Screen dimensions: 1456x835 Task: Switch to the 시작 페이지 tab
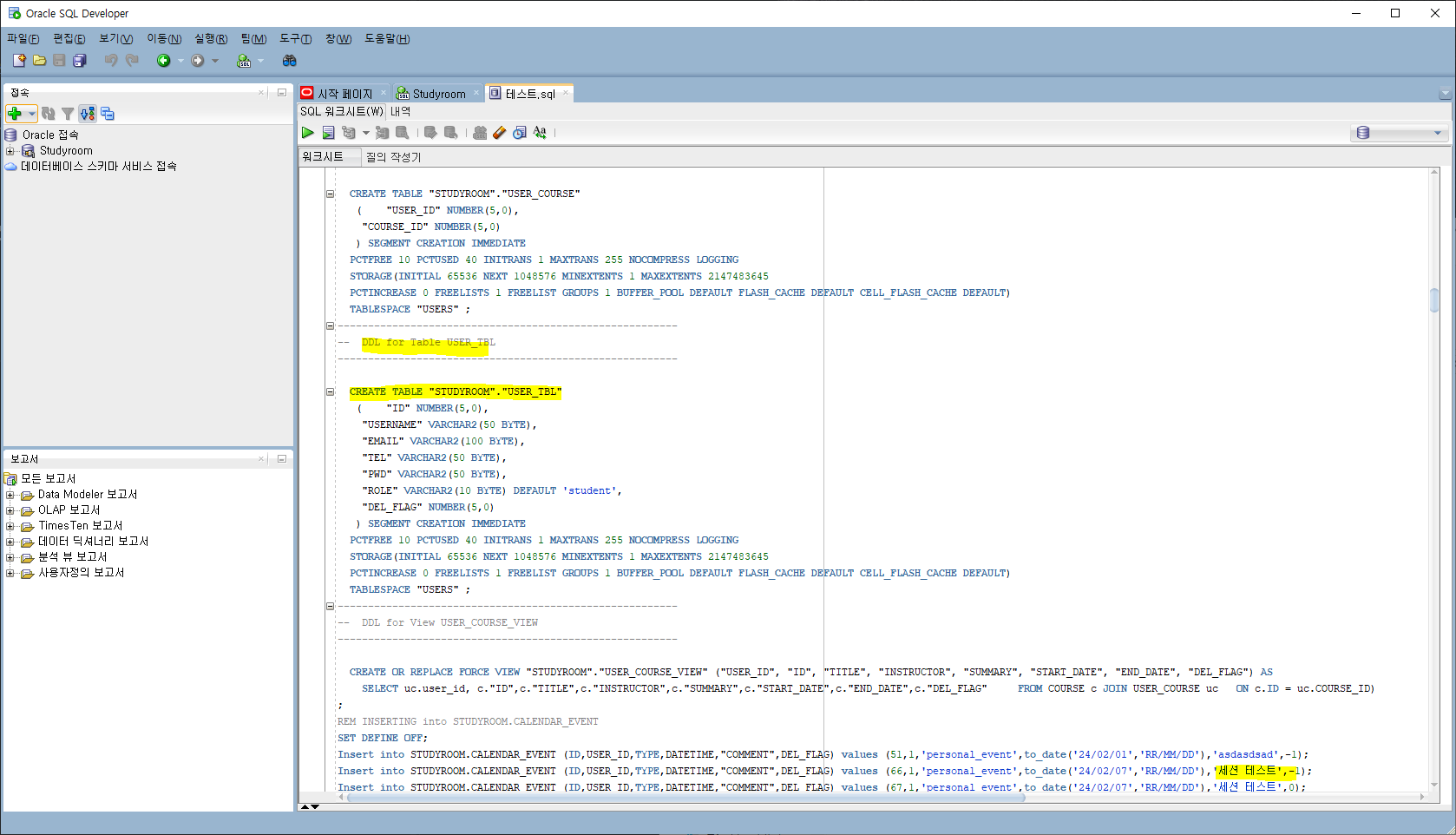click(x=344, y=94)
